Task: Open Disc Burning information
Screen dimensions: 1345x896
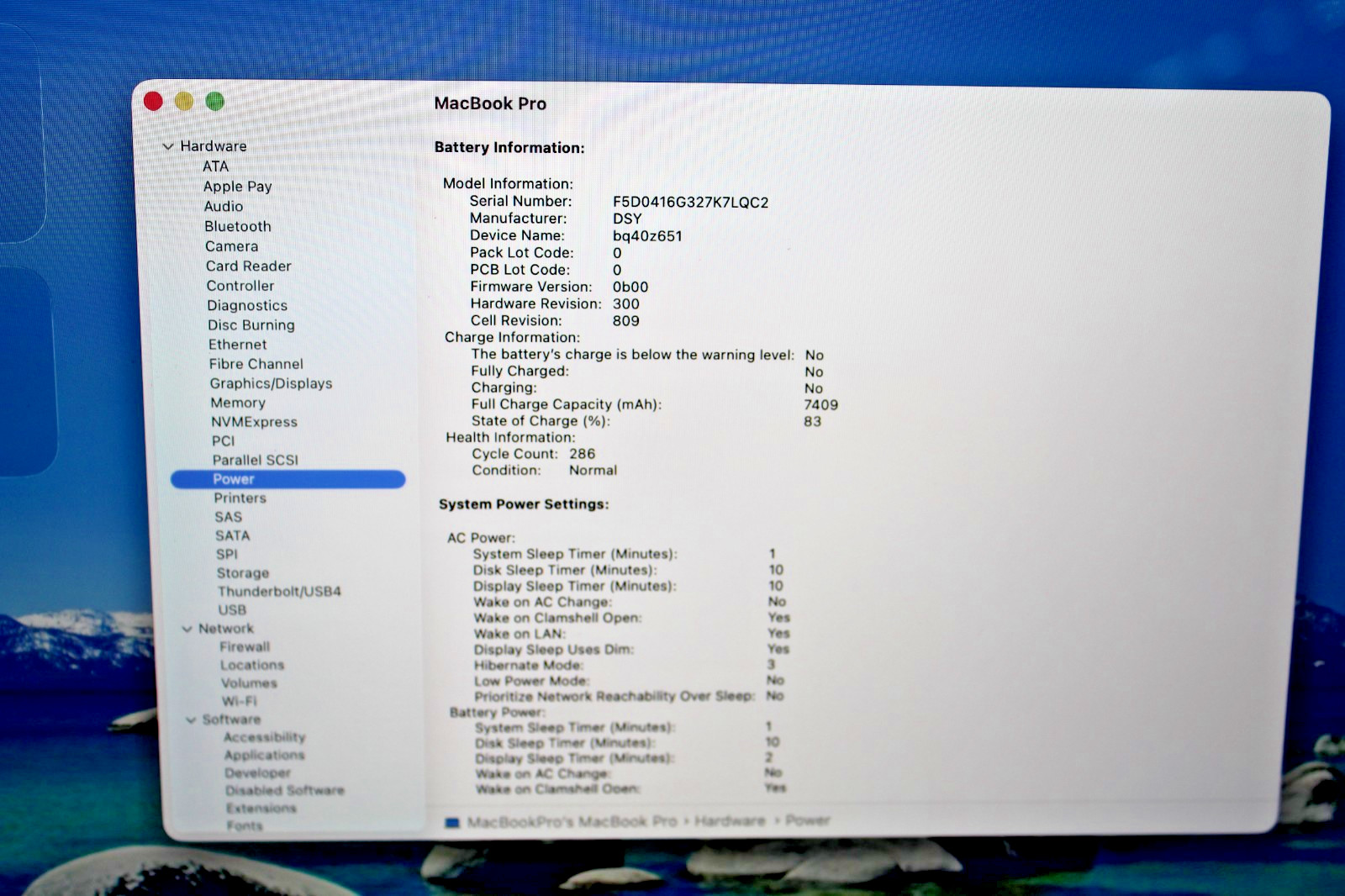Action: (x=251, y=324)
